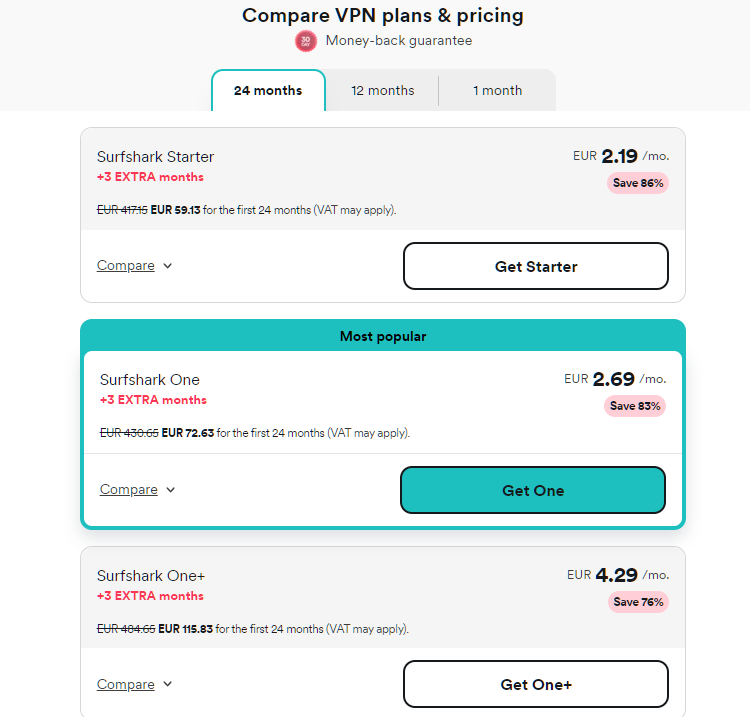Click the Save 76% badge
750x717 pixels.
638,602
